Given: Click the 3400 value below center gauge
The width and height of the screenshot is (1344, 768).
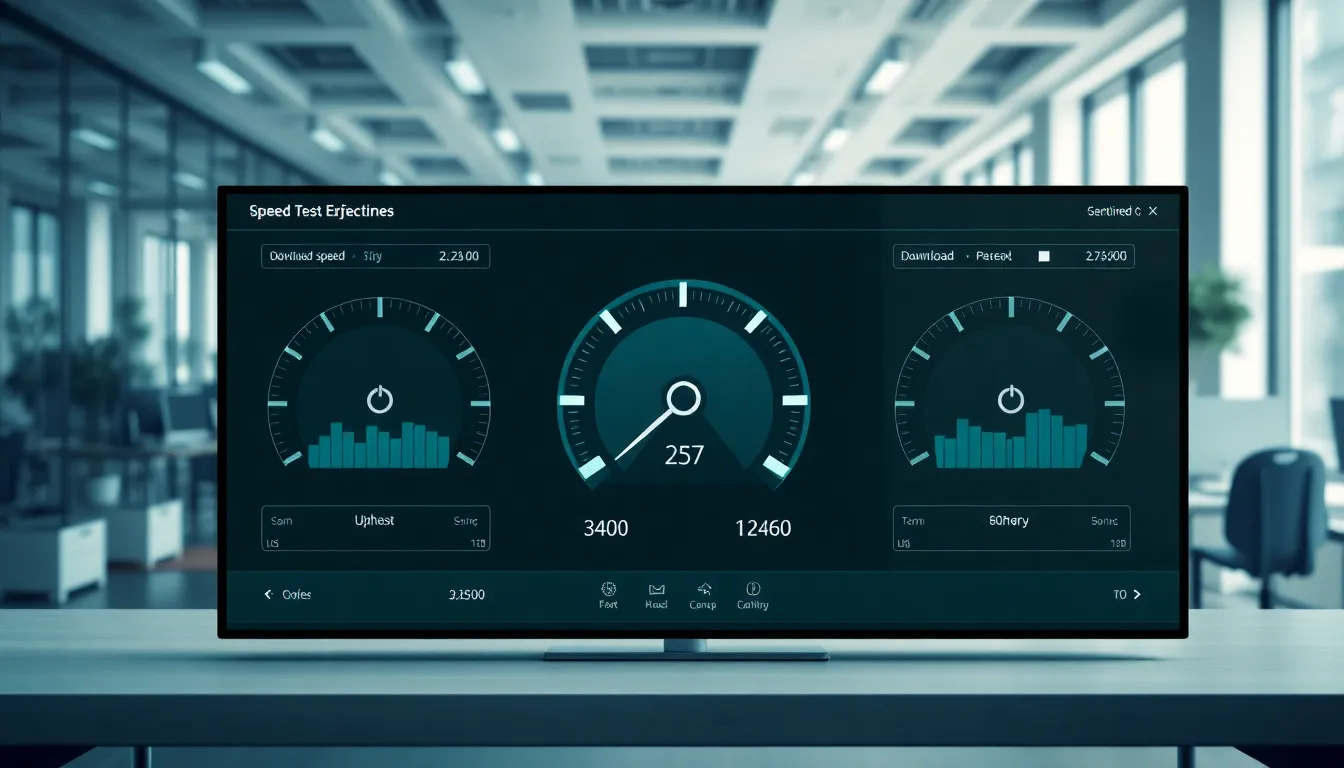Looking at the screenshot, I should coord(605,528).
